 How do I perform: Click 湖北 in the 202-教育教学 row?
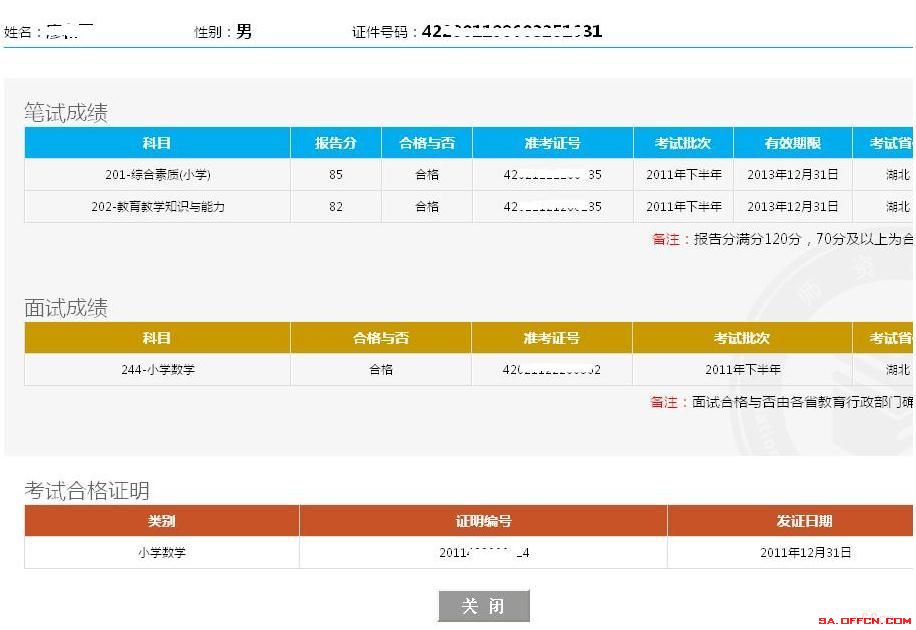click(898, 206)
